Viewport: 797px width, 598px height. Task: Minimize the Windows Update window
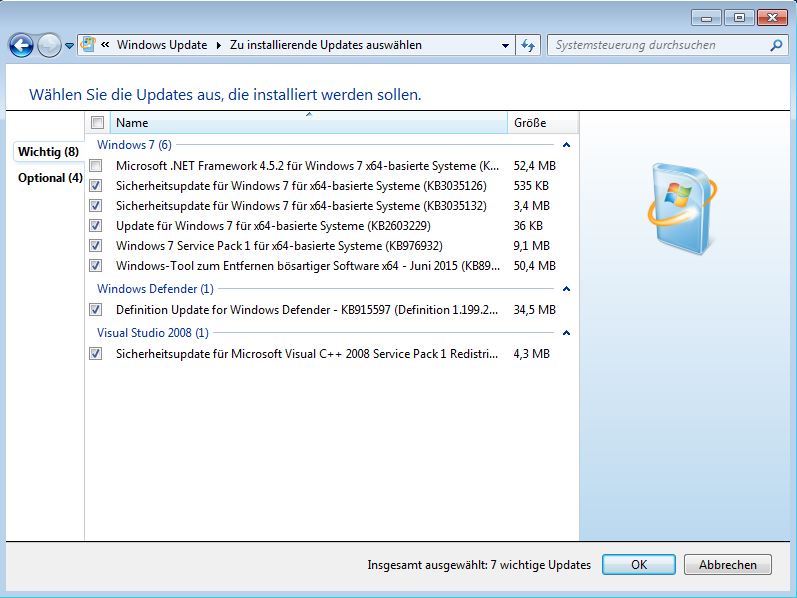(x=707, y=18)
